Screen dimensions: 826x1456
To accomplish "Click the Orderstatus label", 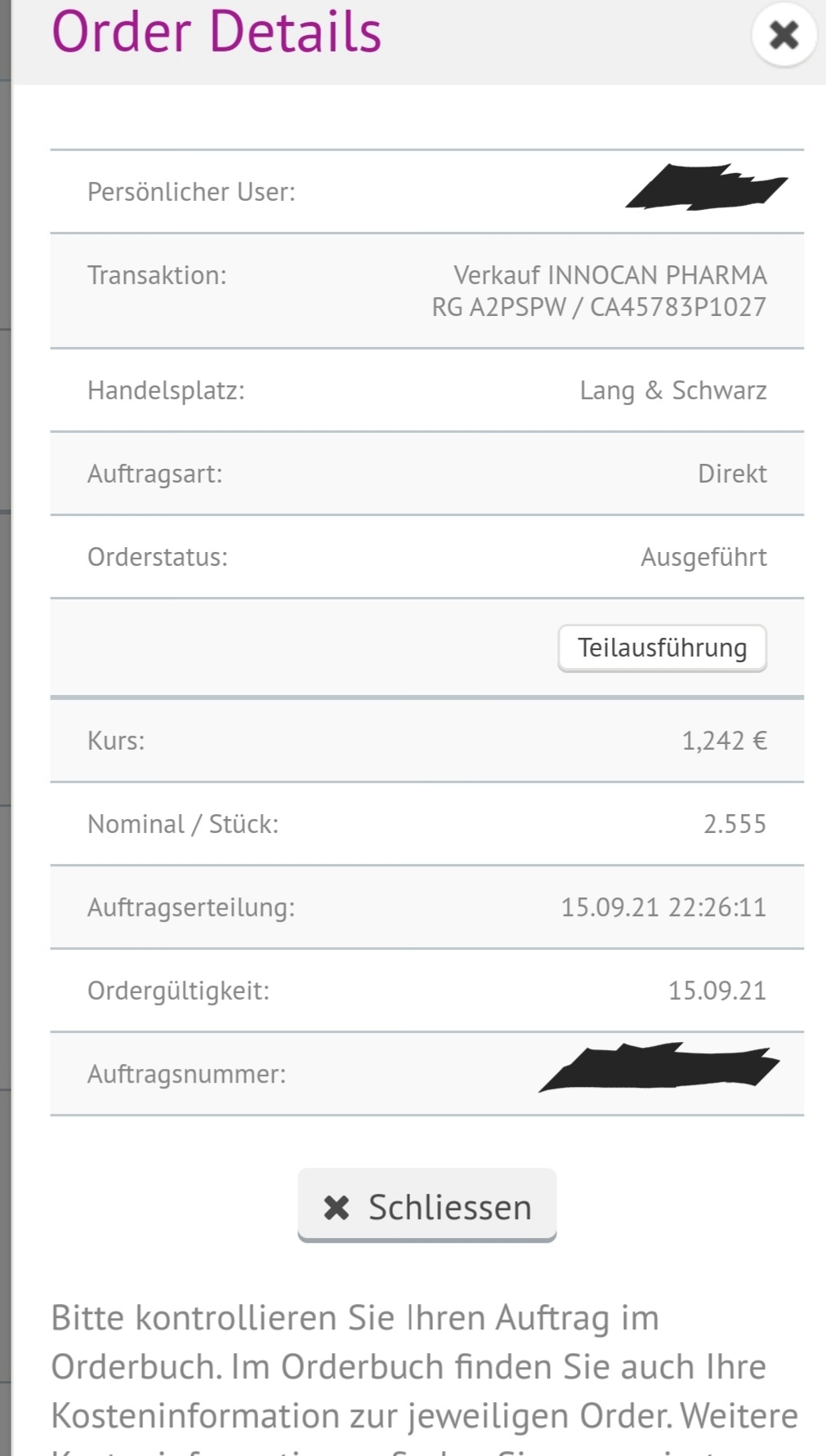I will pyautogui.click(x=158, y=558).
